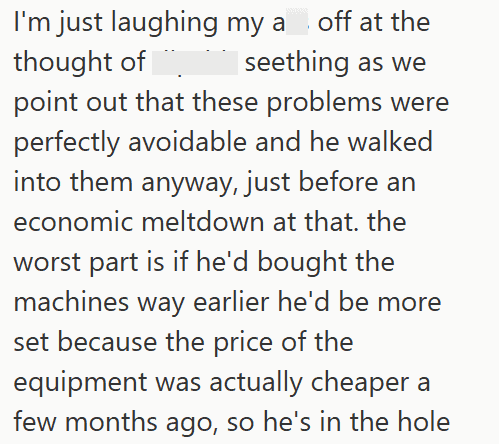Click the word "economic"
This screenshot has width=499, height=444.
(73, 222)
